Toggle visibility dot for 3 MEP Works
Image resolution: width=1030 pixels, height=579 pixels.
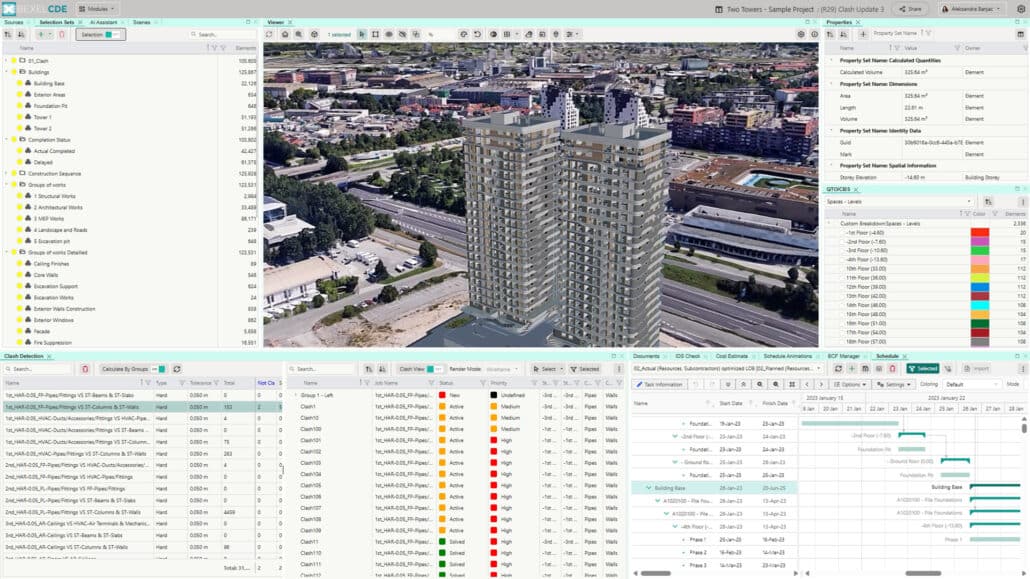[x=20, y=218]
